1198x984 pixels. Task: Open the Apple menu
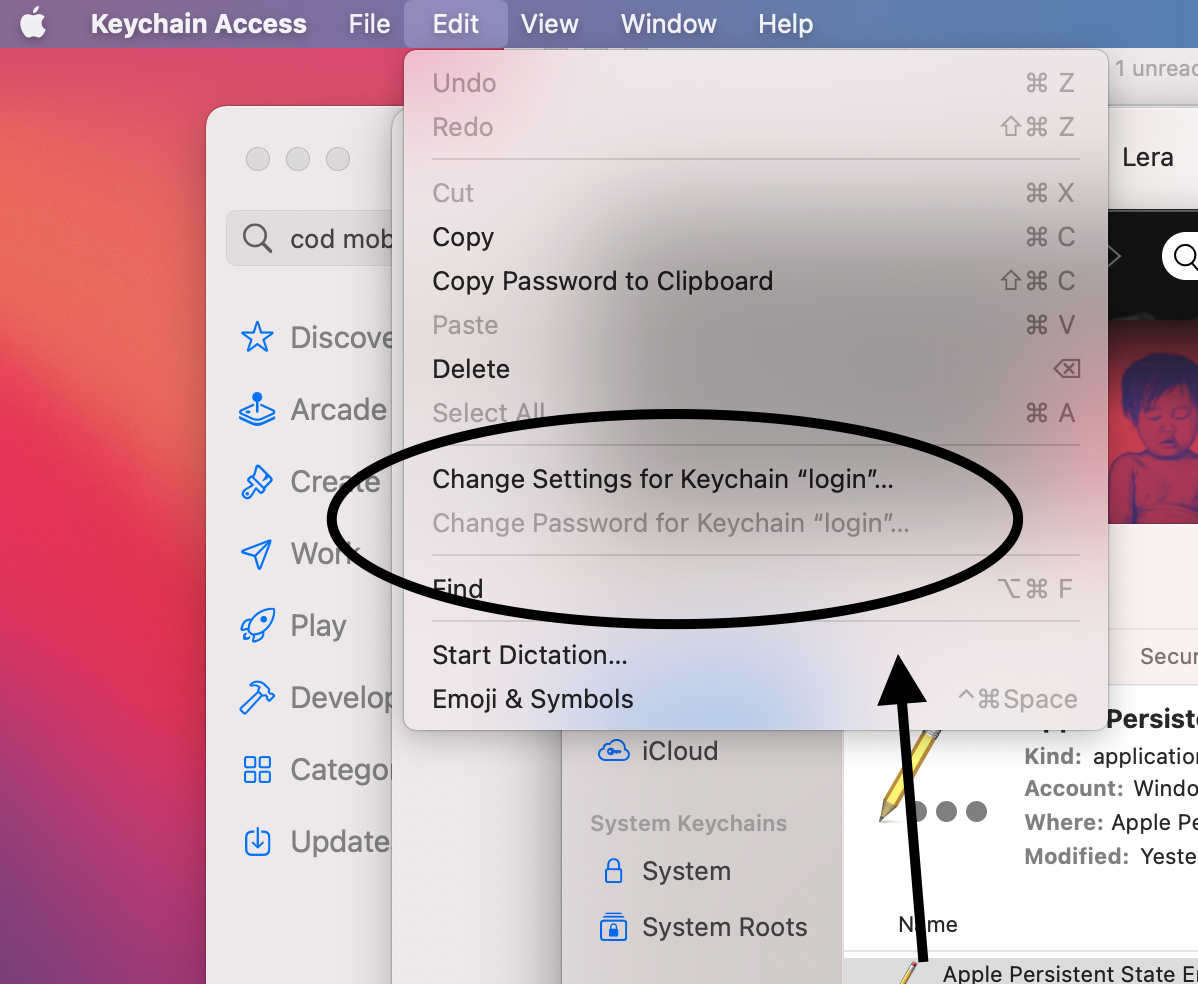pos(33,24)
